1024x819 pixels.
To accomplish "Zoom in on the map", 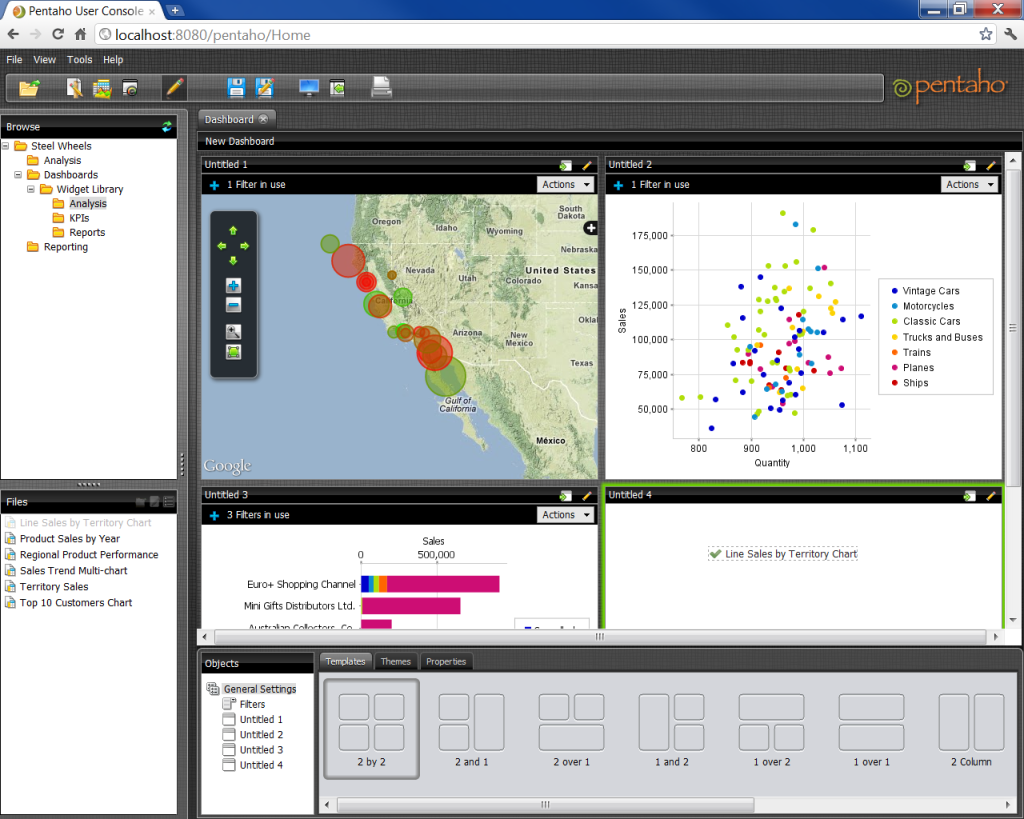I will pos(233,285).
